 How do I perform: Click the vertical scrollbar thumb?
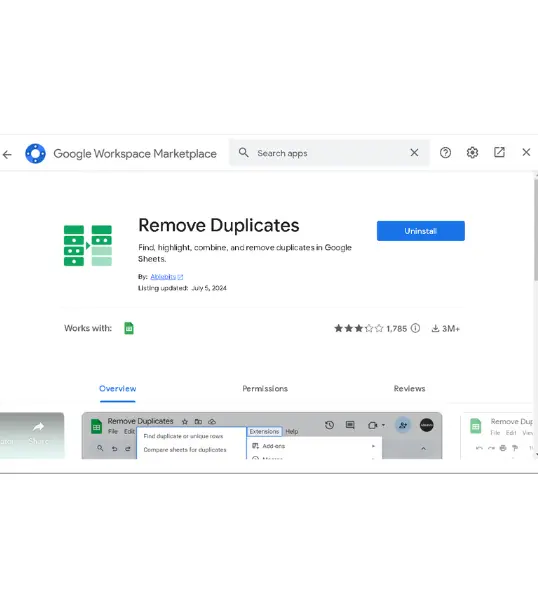click(x=536, y=229)
